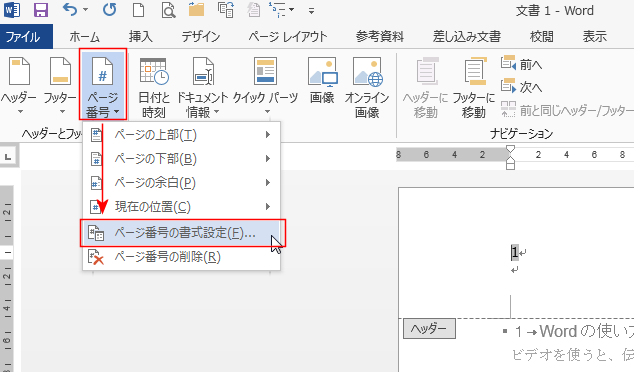The height and width of the screenshot is (372, 634).
Task: Click the greyed-out quick access toolbar icon
Action: (254, 10)
